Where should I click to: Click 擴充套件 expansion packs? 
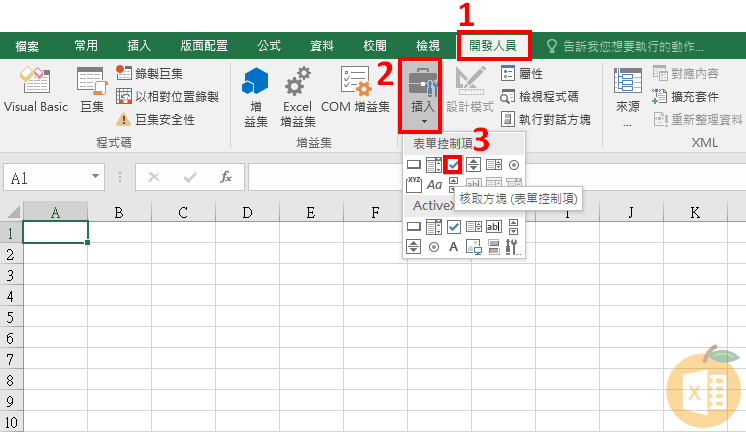coord(686,97)
